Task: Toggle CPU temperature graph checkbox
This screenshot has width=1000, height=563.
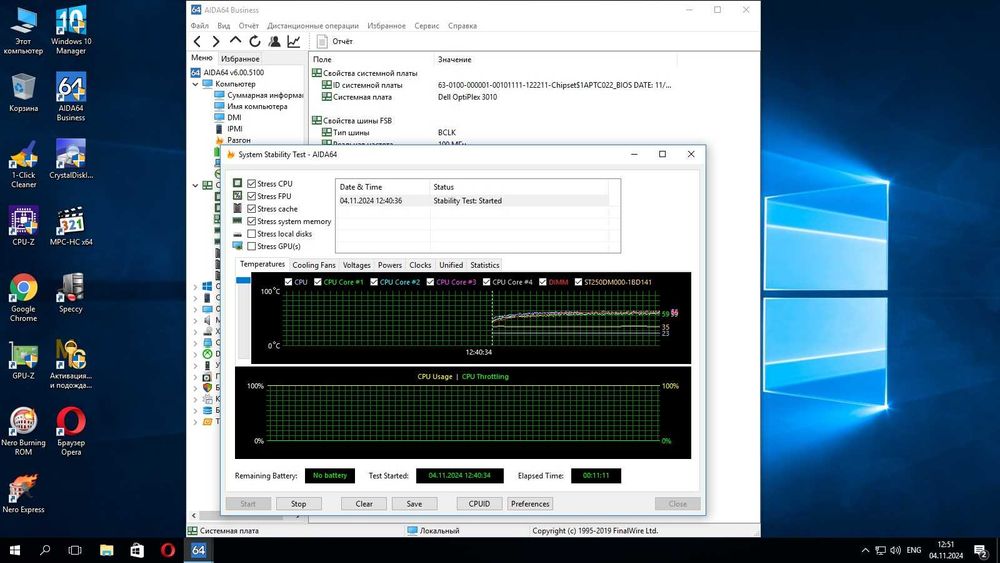Action: [288, 282]
